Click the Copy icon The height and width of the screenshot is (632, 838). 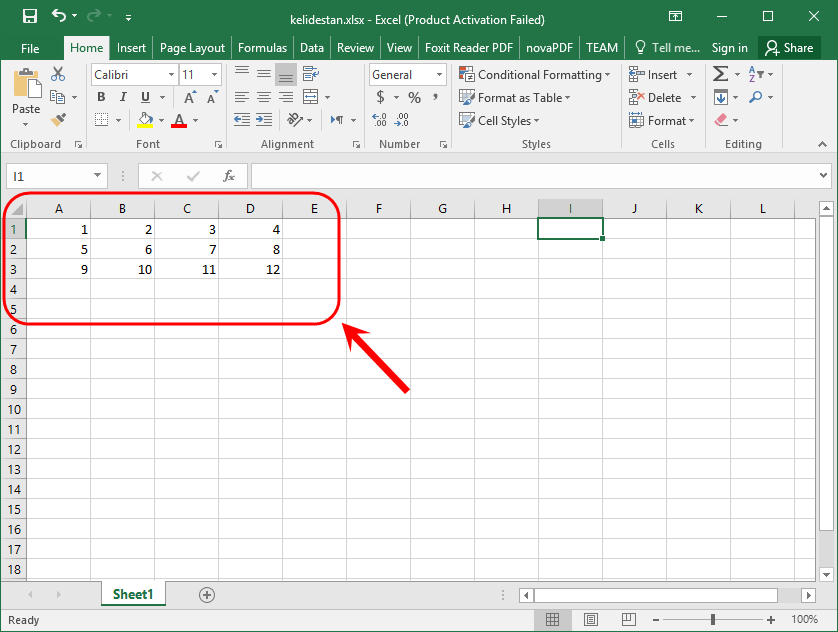tap(57, 97)
